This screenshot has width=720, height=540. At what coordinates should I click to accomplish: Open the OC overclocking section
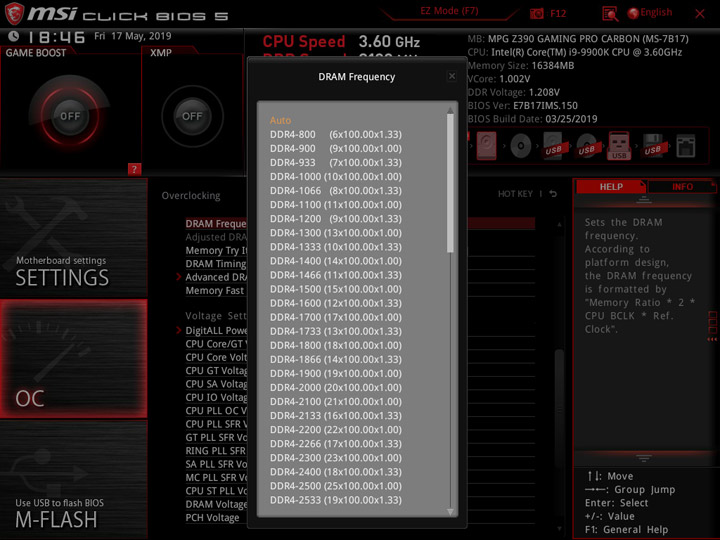coord(73,359)
